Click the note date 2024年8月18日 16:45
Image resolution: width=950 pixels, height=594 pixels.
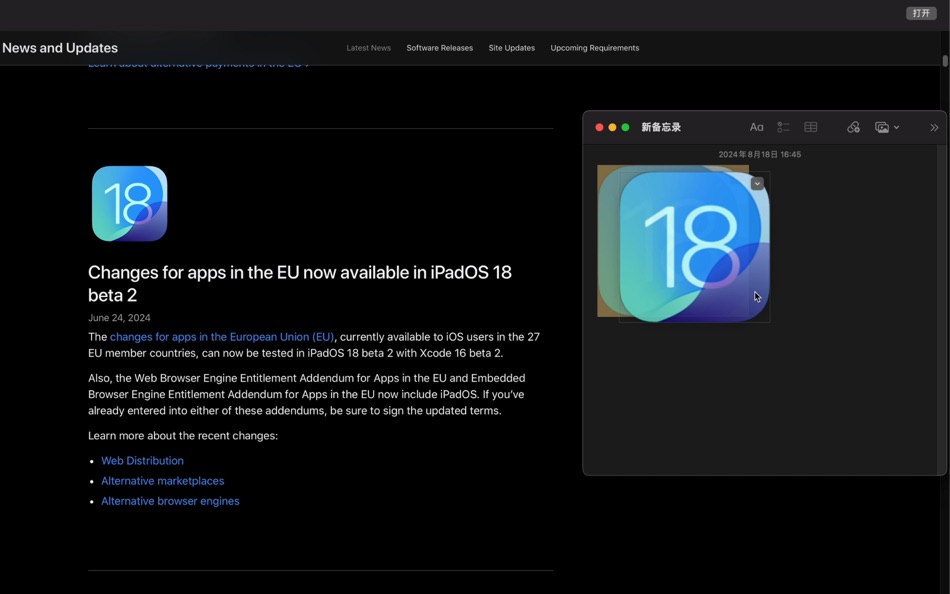click(x=760, y=155)
